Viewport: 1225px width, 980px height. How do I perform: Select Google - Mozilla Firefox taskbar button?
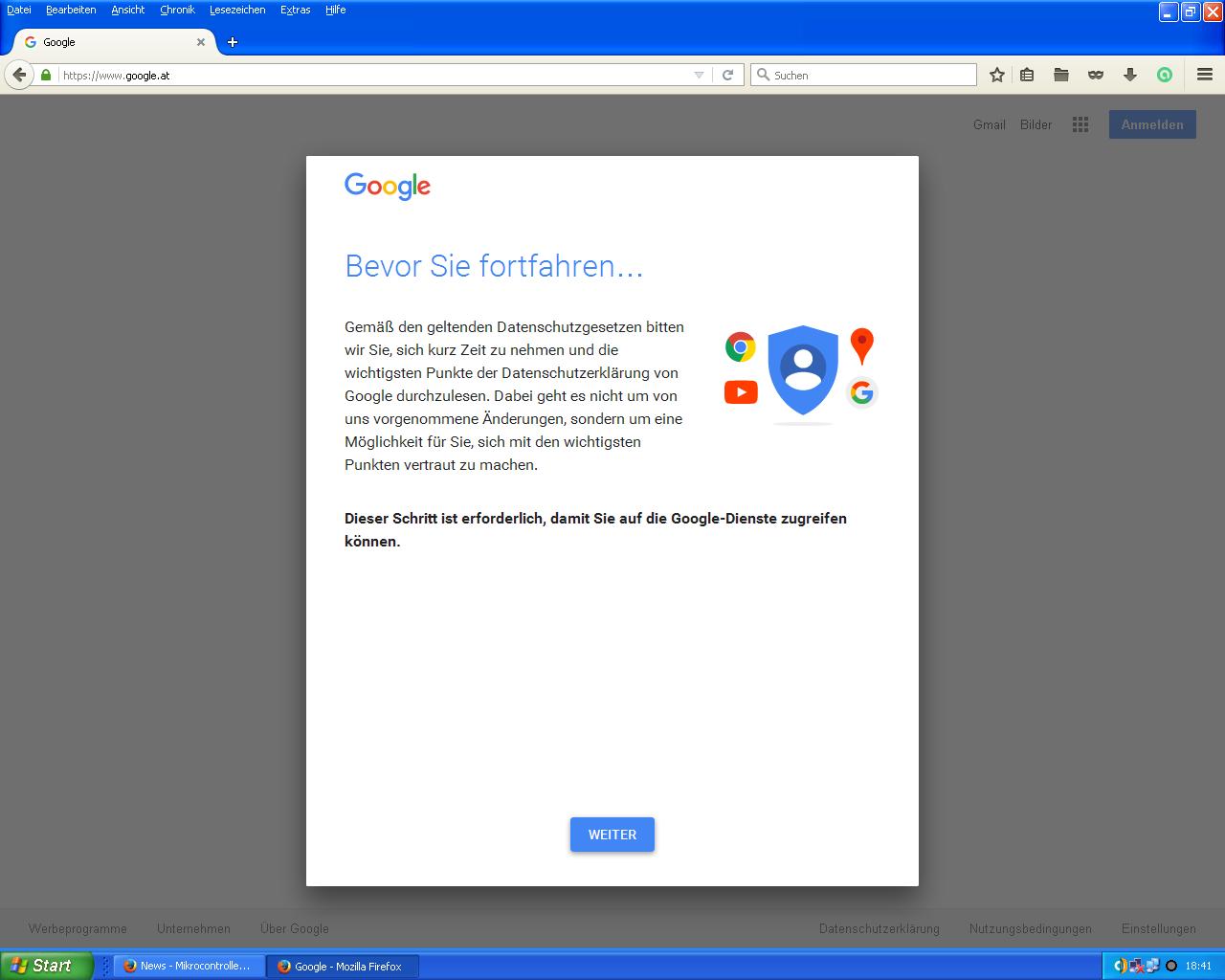342,966
